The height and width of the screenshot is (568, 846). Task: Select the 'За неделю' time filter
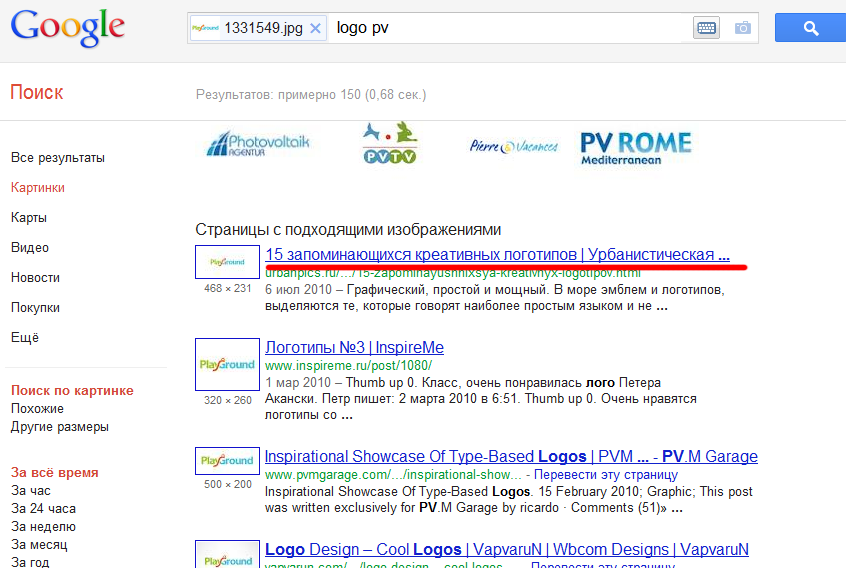click(43, 526)
